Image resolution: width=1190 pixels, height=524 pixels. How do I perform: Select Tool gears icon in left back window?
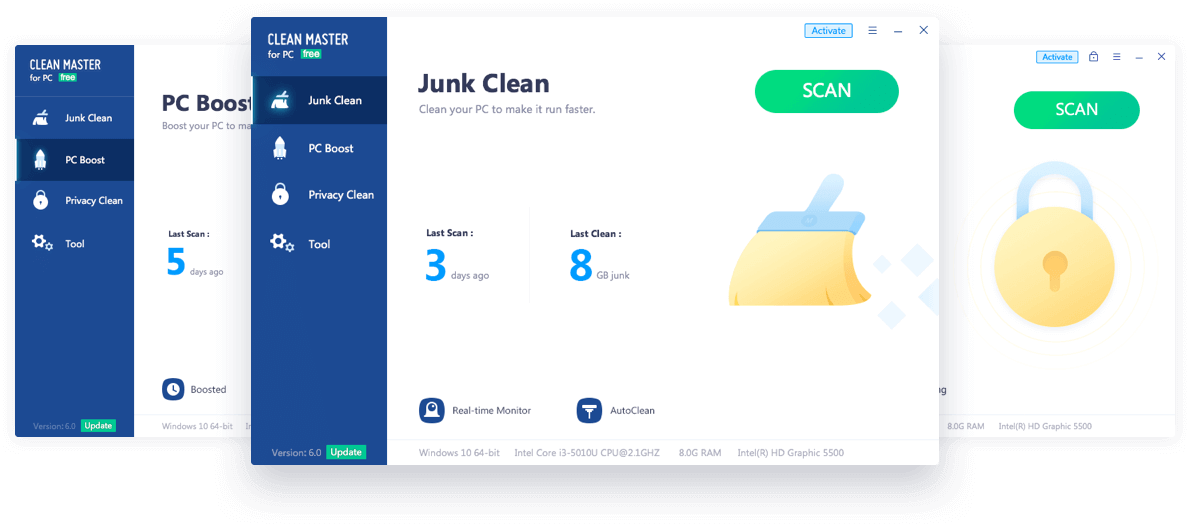pyautogui.click(x=42, y=243)
